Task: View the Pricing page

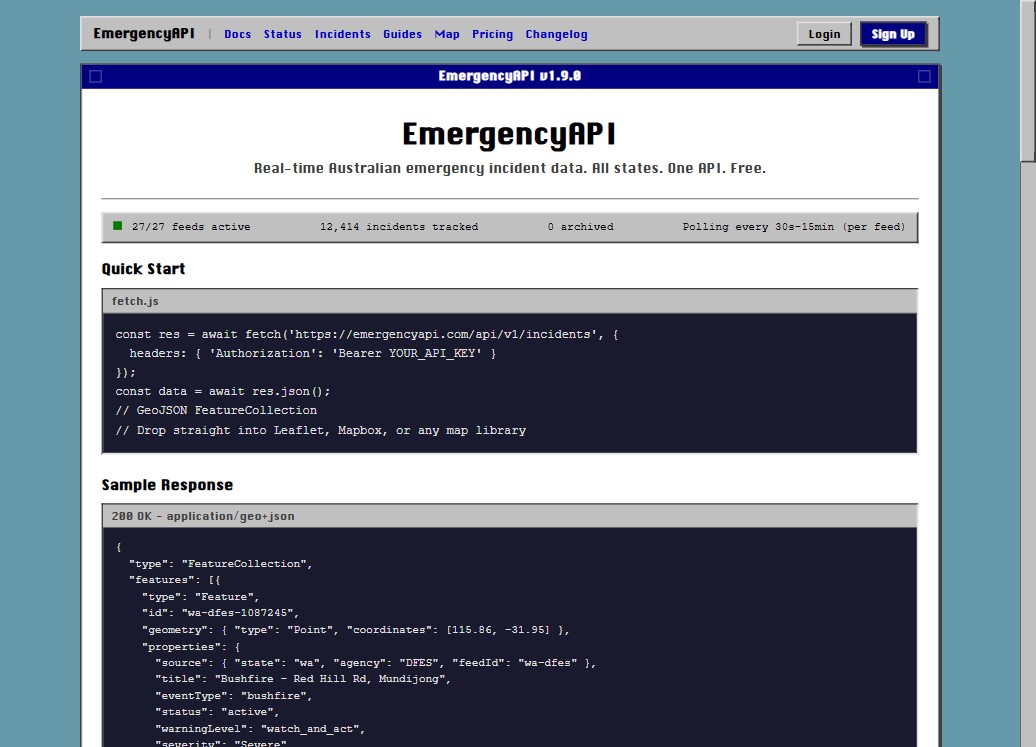Action: [x=492, y=34]
